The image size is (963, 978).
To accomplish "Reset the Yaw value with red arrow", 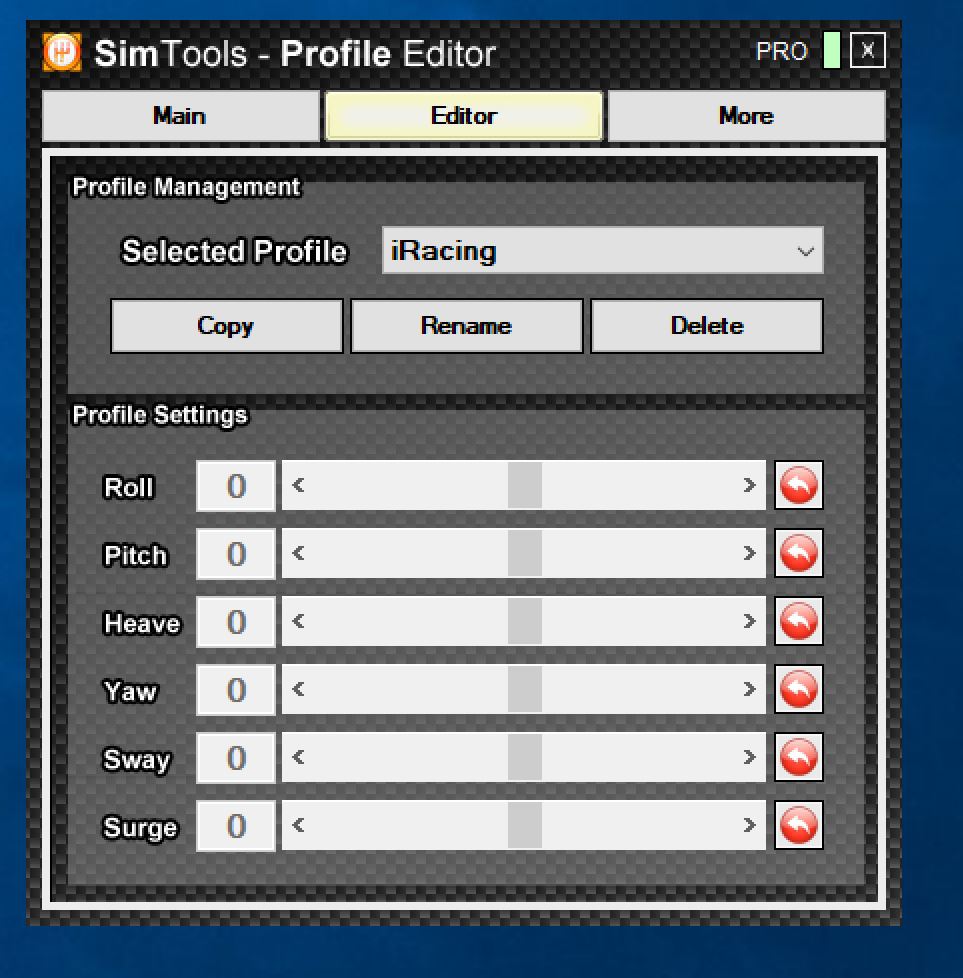I will [x=799, y=690].
